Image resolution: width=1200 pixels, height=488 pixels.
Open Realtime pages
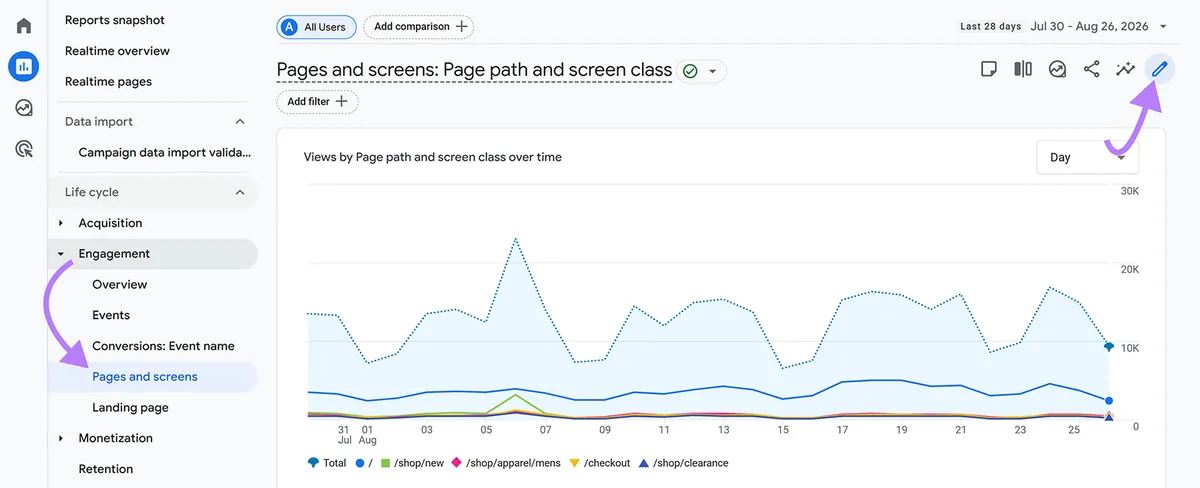coord(108,82)
